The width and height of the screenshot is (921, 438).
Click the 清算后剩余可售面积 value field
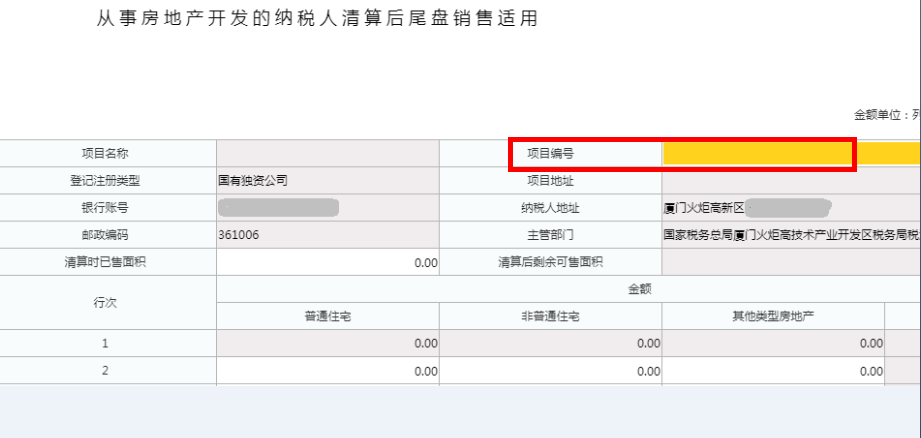coord(791,262)
